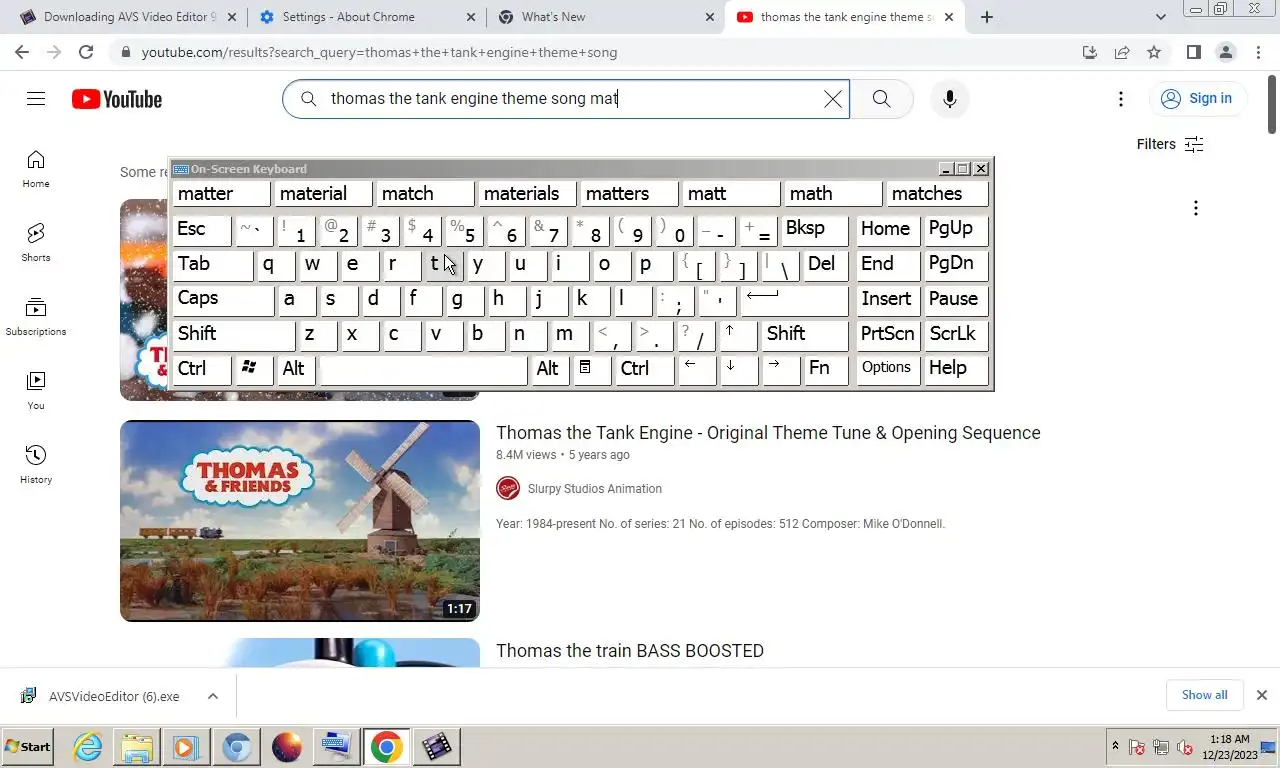Open the YouTube hamburger guide menu
This screenshot has width=1280, height=768.
click(x=36, y=98)
